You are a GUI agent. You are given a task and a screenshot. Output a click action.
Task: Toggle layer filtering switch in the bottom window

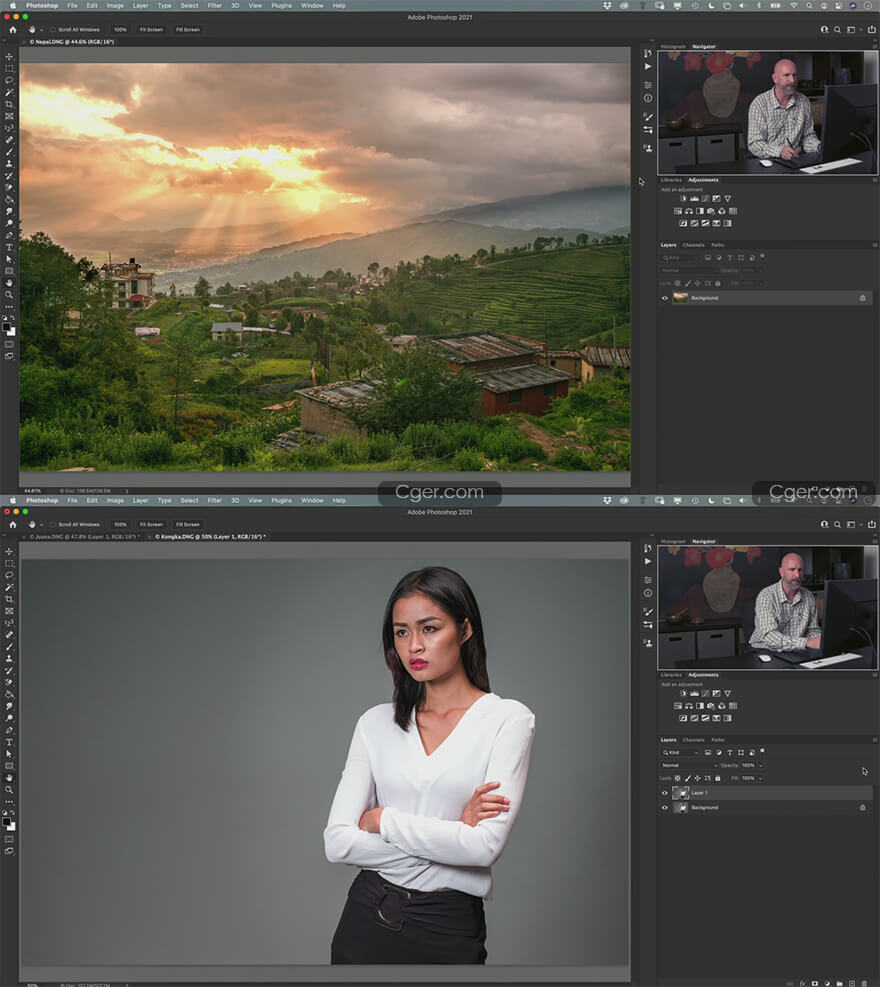click(762, 751)
